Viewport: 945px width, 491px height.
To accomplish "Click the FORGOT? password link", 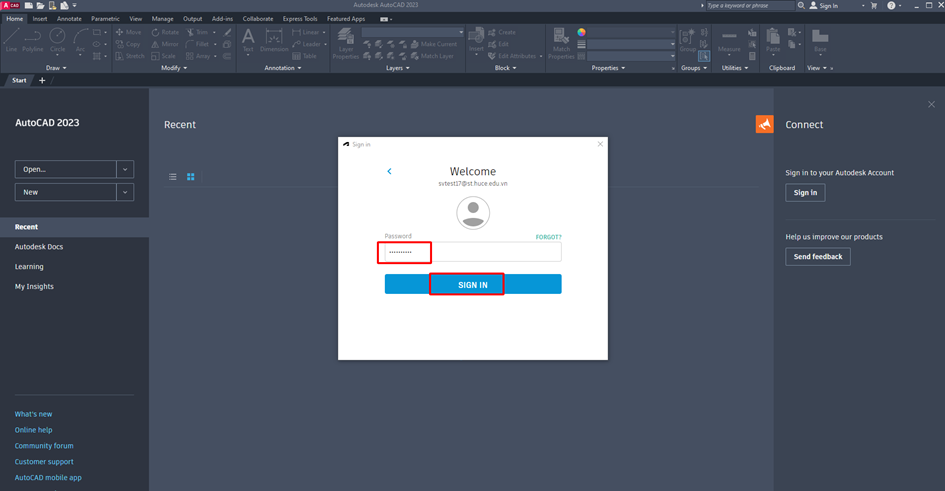I will 548,237.
